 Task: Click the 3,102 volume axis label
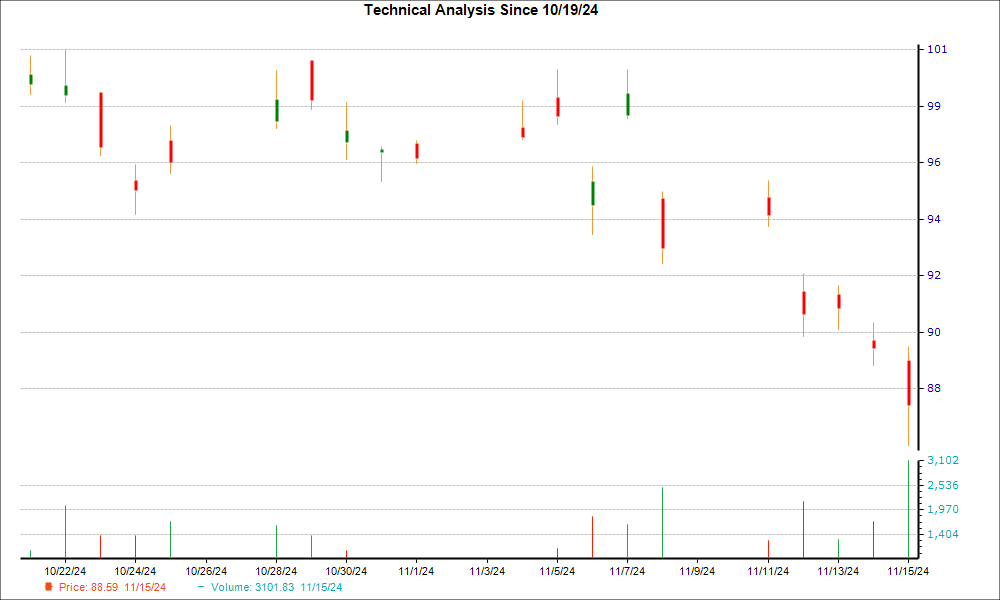pos(943,460)
